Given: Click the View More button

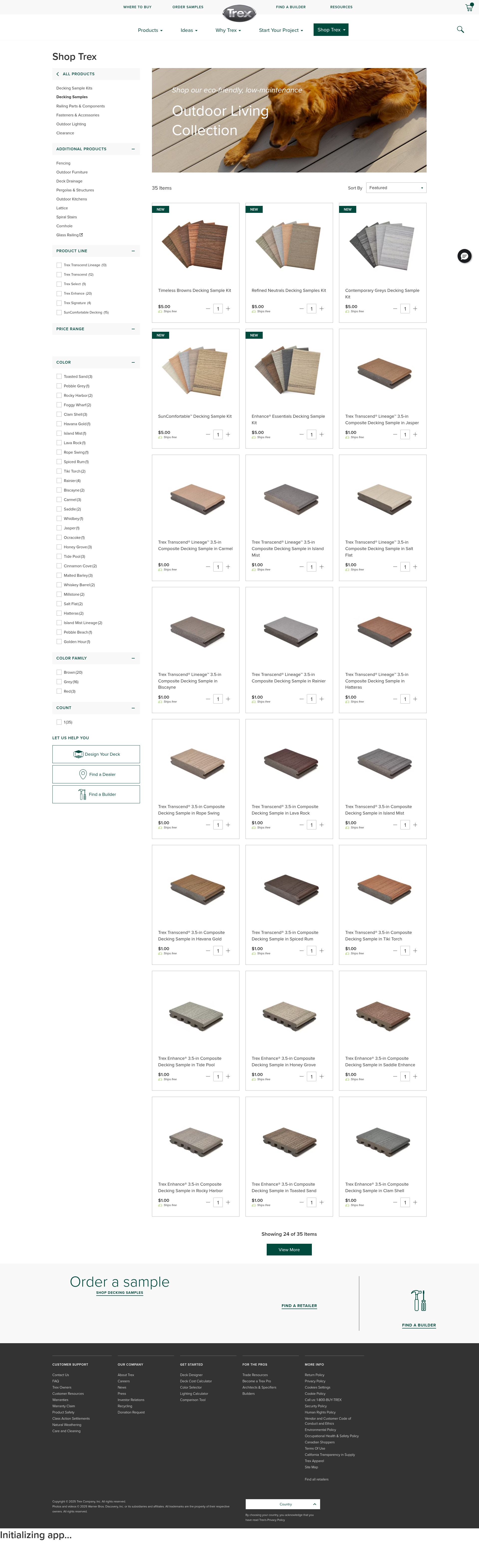Looking at the screenshot, I should point(289,1250).
